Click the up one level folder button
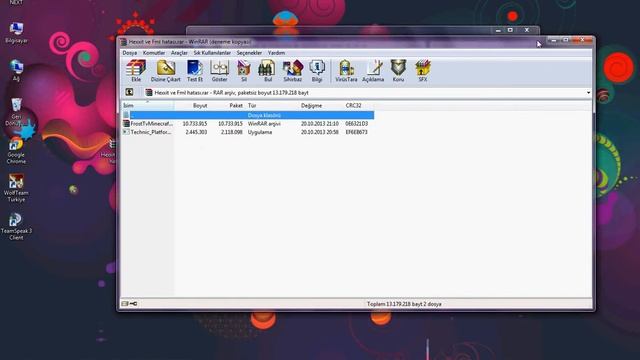640x360 pixels. [x=129, y=92]
